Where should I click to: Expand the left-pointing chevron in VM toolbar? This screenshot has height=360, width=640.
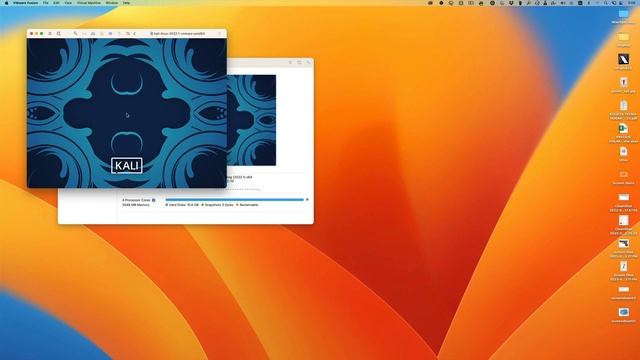(x=135, y=33)
